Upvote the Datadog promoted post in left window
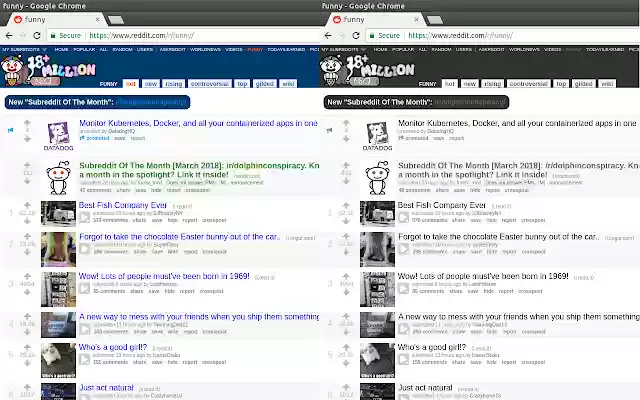Screen dimensions: 640x400 coord(27,123)
